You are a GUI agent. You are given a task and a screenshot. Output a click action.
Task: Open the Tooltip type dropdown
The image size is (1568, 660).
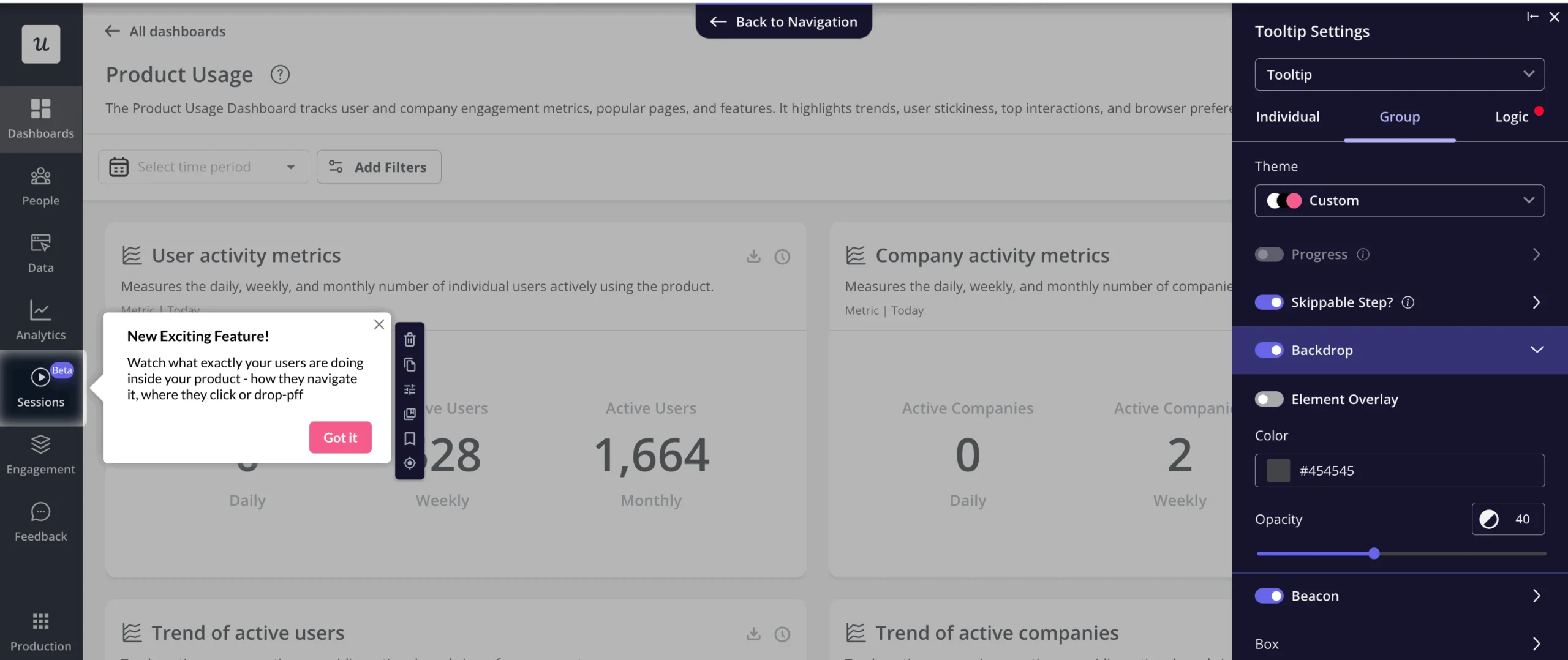1399,75
